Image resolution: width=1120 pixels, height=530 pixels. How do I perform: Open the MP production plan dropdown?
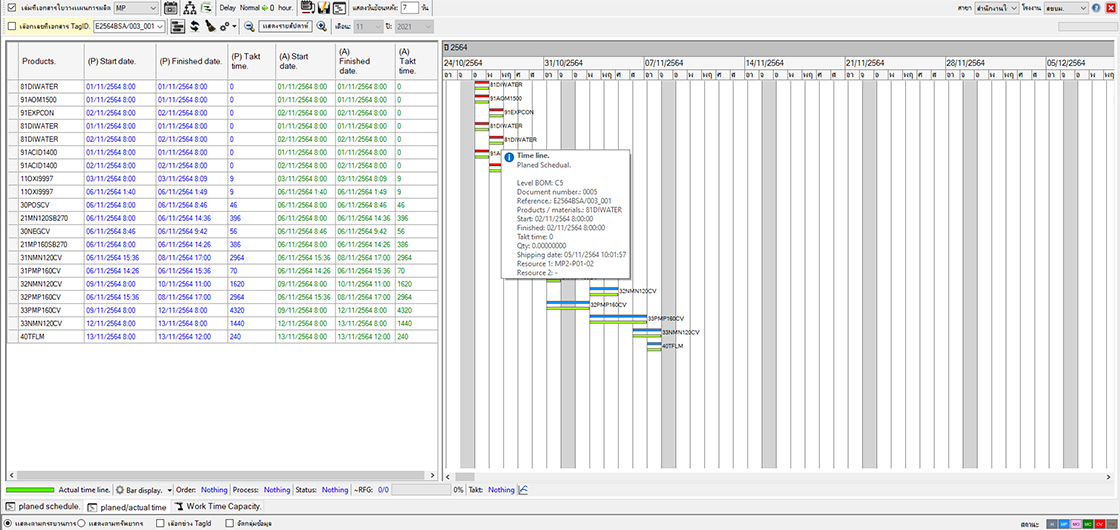[135, 8]
